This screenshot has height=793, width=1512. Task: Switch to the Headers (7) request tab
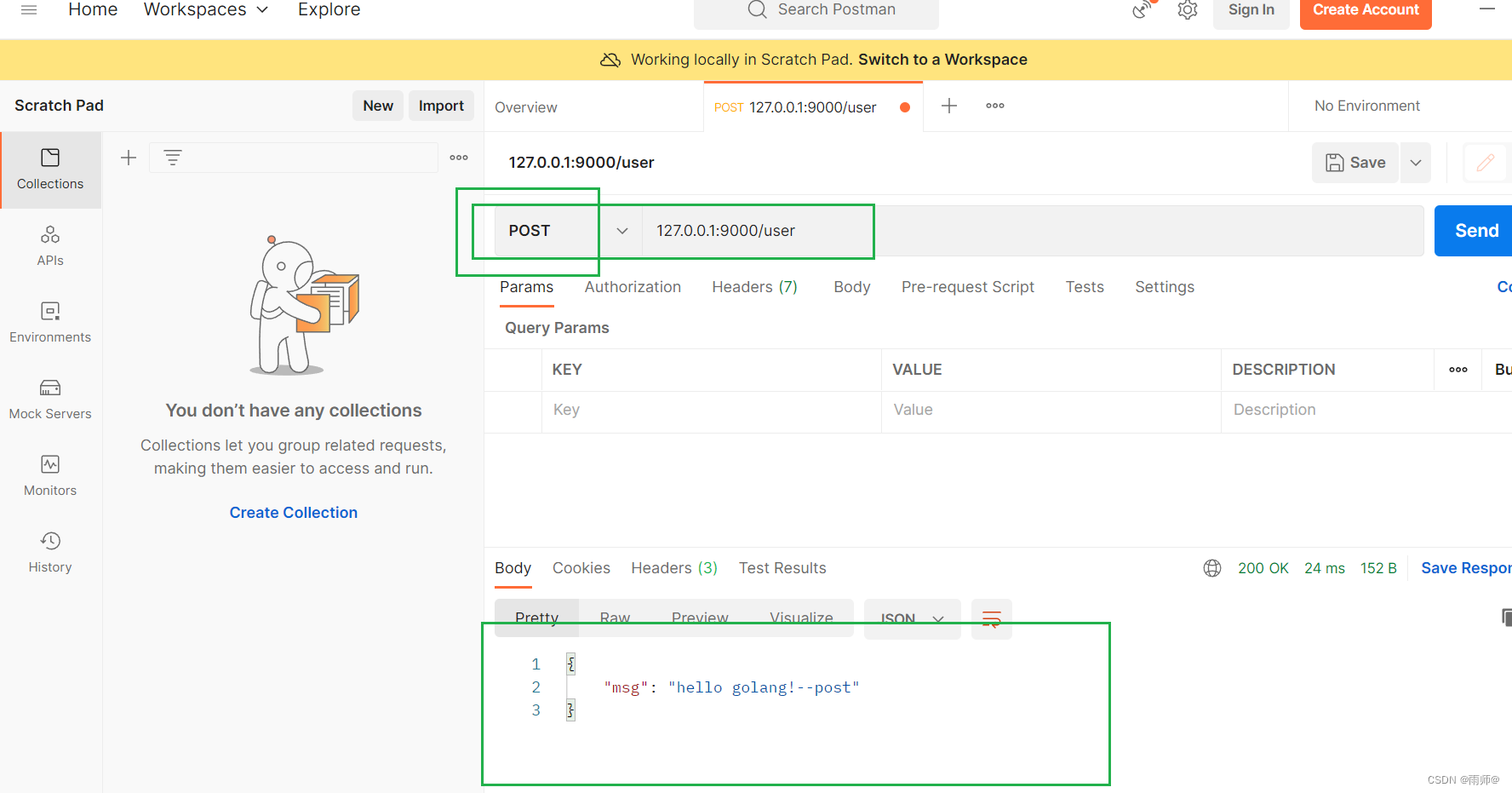pyautogui.click(x=754, y=287)
